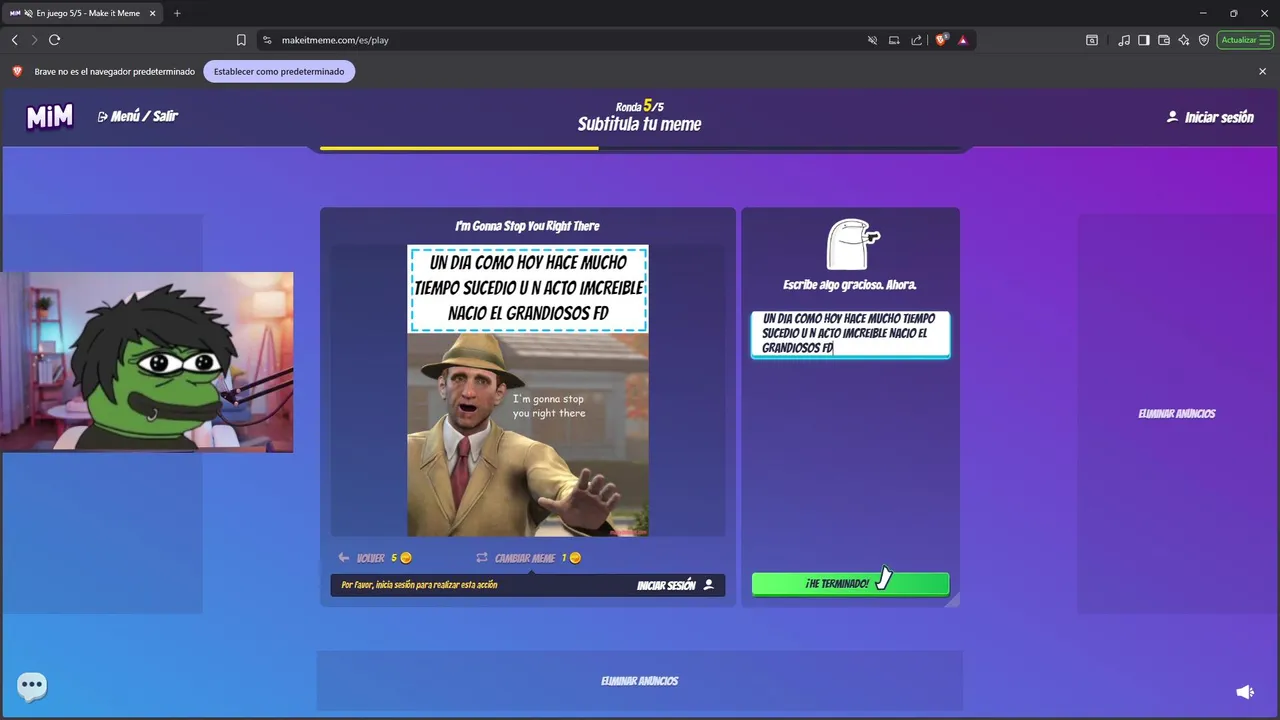Click the coin icon next to CAMBIAR MEME 1
The width and height of the screenshot is (1280, 720).
pyautogui.click(x=575, y=558)
